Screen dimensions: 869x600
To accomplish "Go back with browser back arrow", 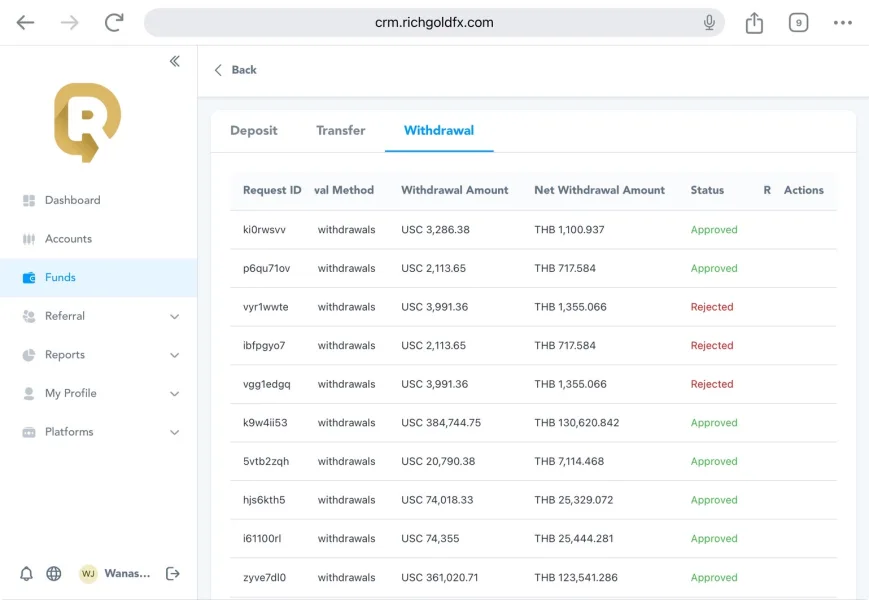I will point(25,22).
